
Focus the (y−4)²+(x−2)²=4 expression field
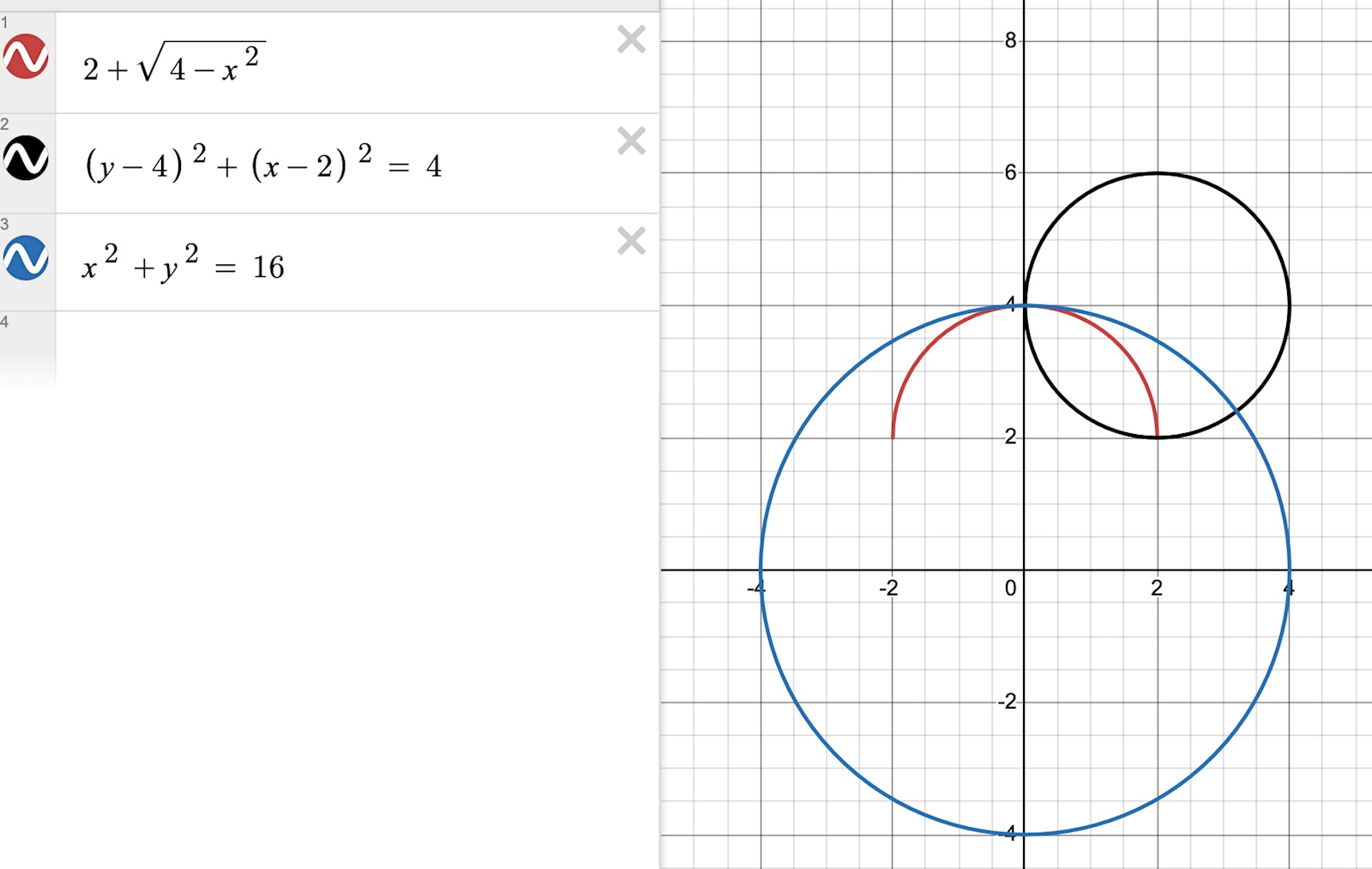pos(343,164)
